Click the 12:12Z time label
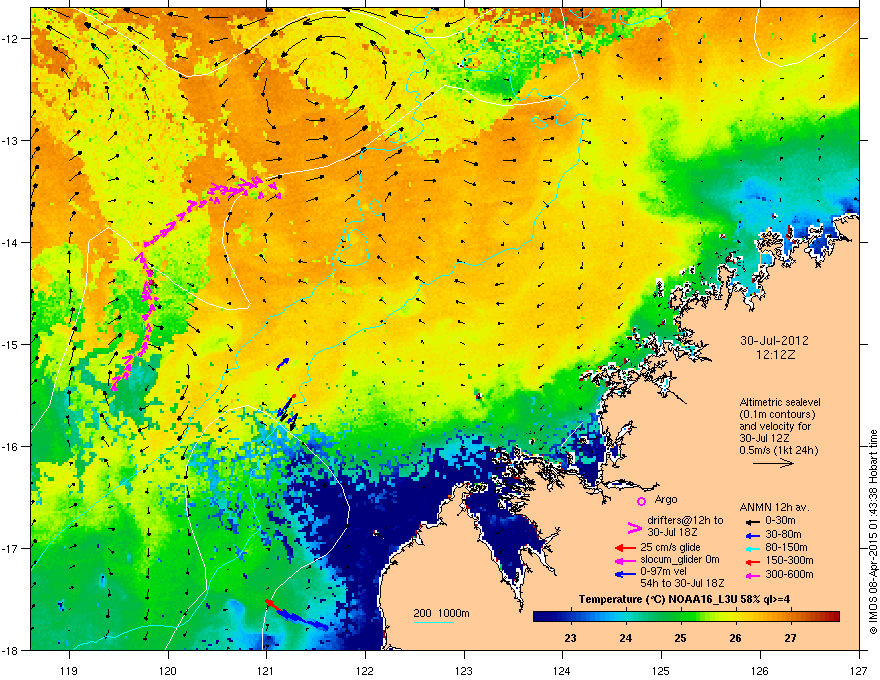The image size is (880, 680). tap(775, 355)
